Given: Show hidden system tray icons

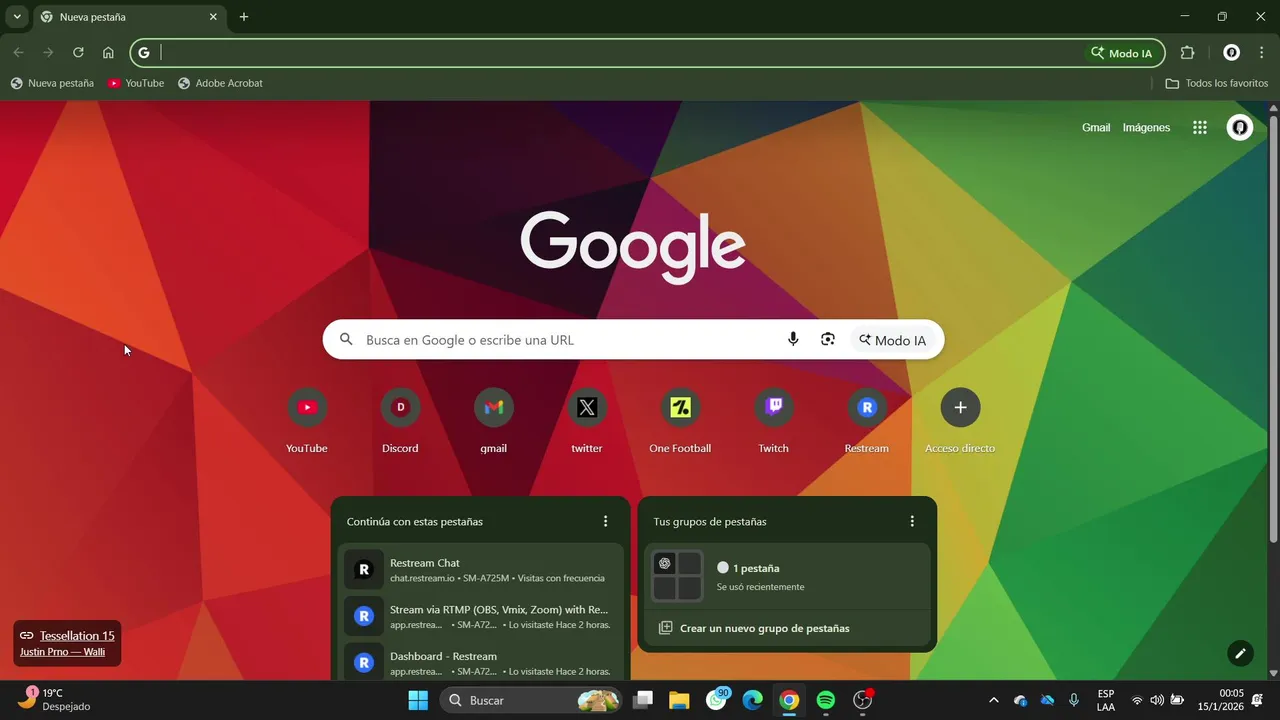Looking at the screenshot, I should (x=993, y=700).
